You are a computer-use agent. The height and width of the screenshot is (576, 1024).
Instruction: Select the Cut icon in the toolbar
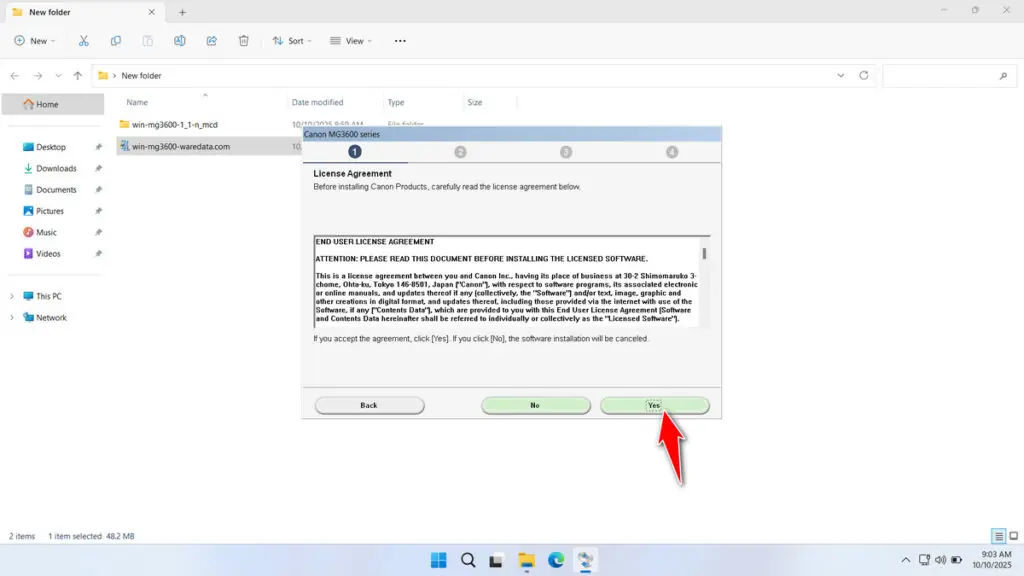click(84, 40)
